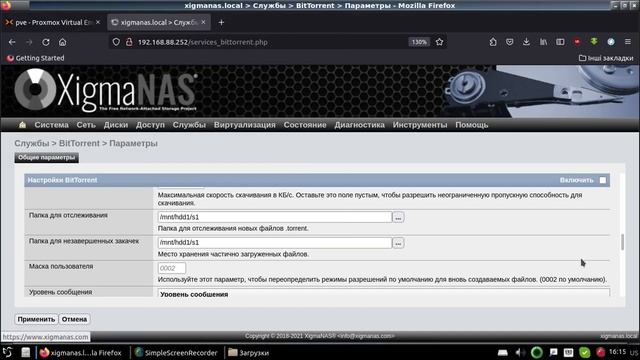Open the Загрузки taskbar window
Screen dimensions: 640x360
249,353
